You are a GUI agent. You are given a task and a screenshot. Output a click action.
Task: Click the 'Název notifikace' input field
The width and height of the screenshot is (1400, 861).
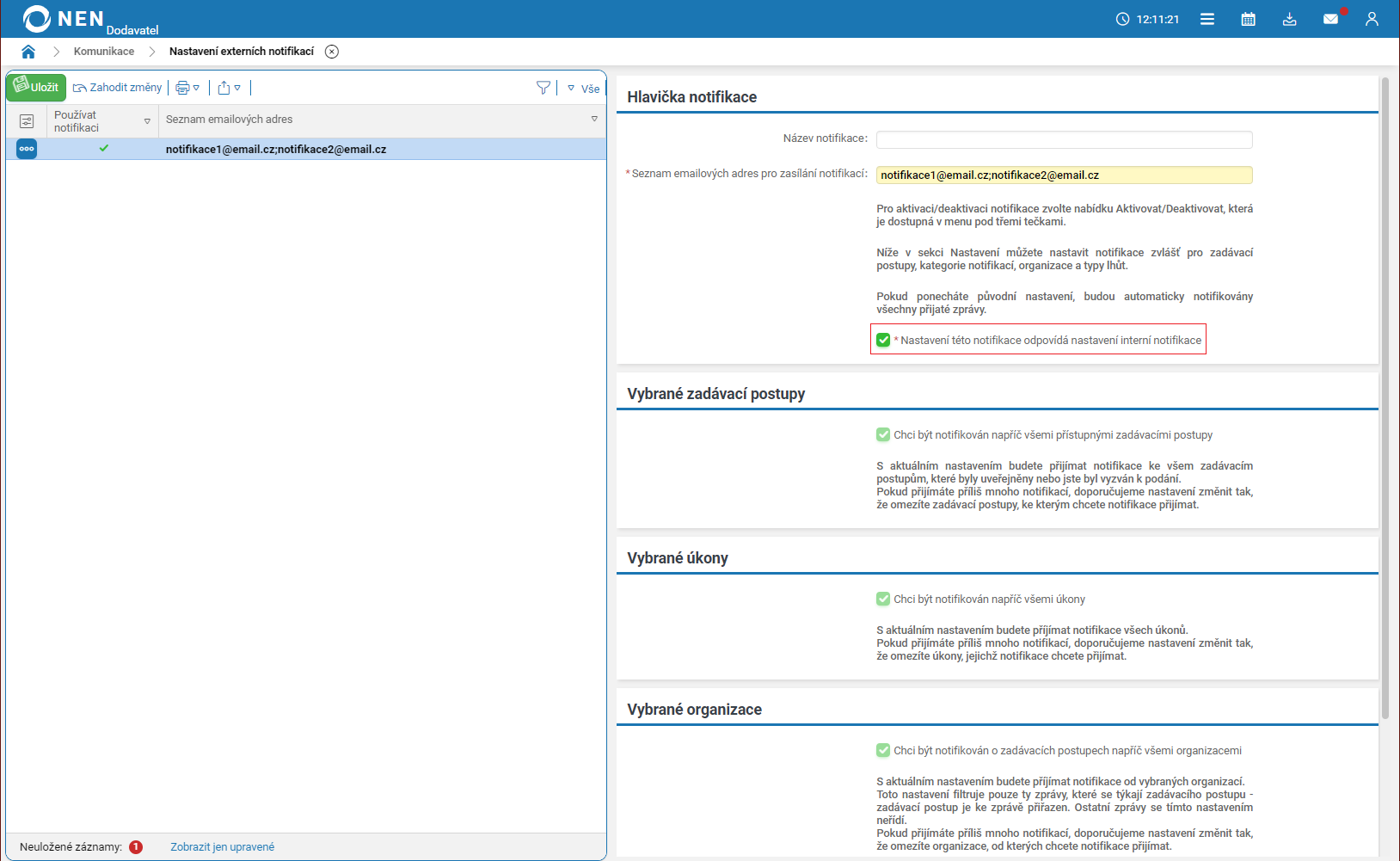pos(1064,139)
